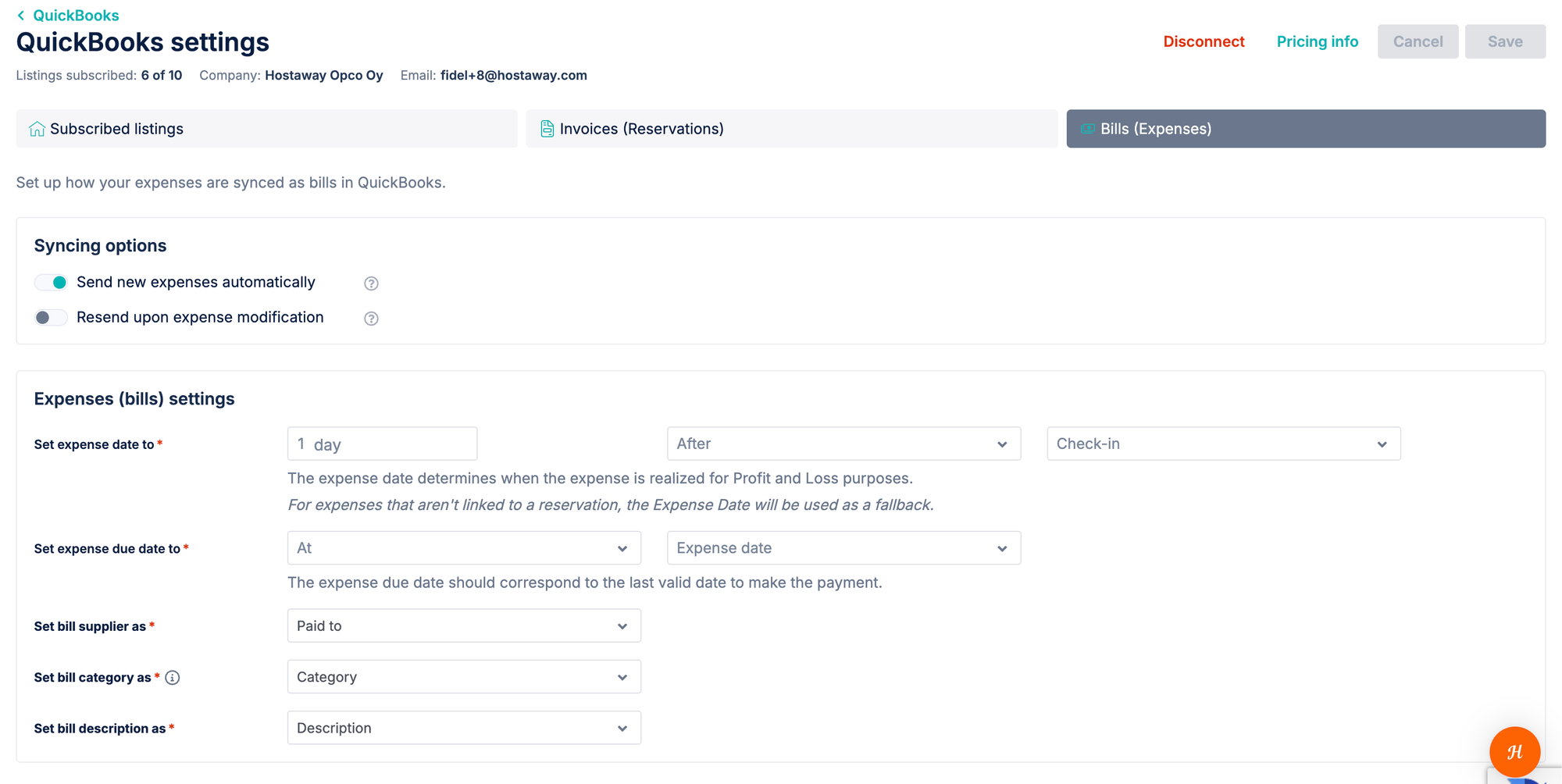Click the back chevron icon beside QuickBooks

(21, 16)
